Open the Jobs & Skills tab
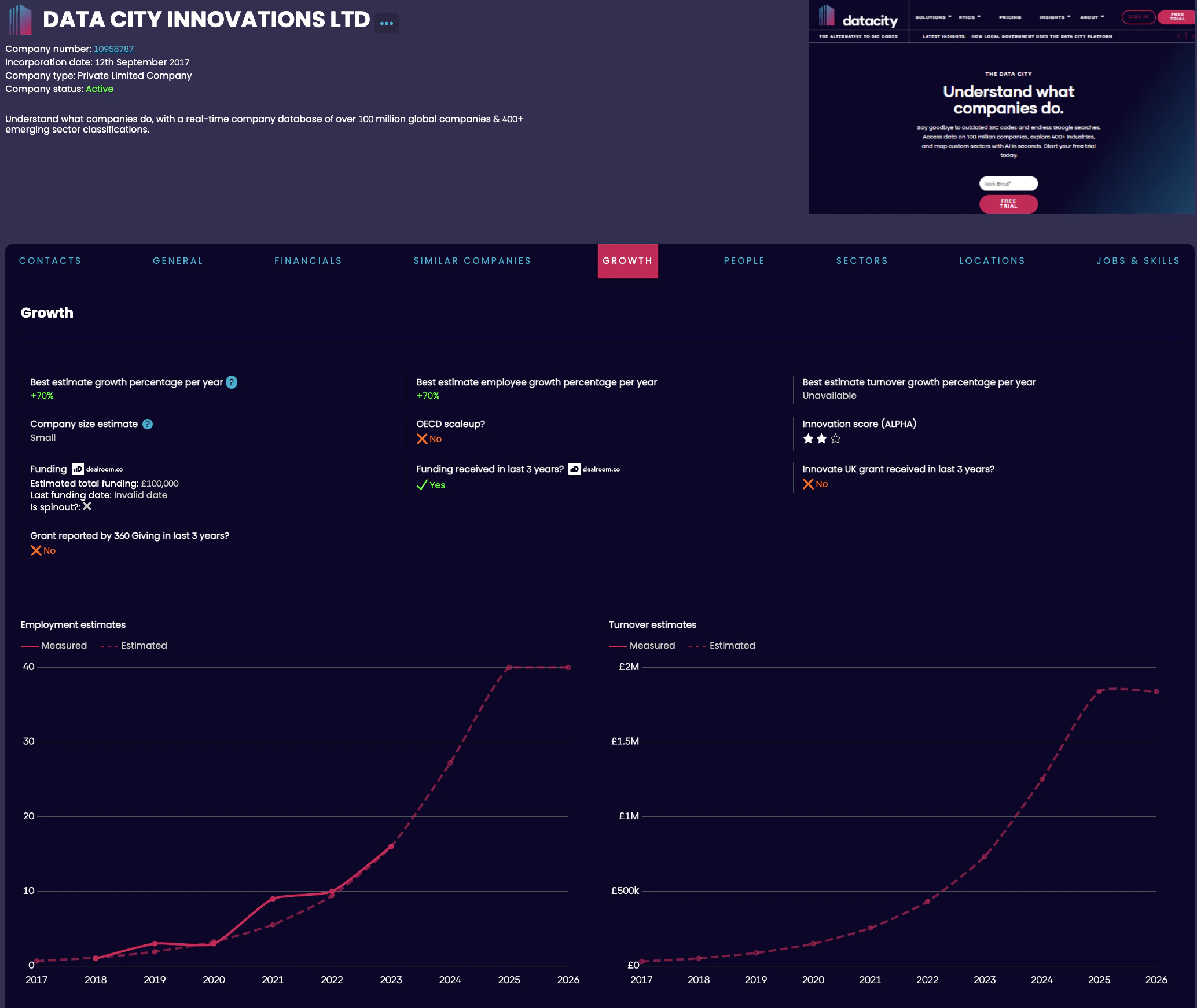 pos(1139,261)
